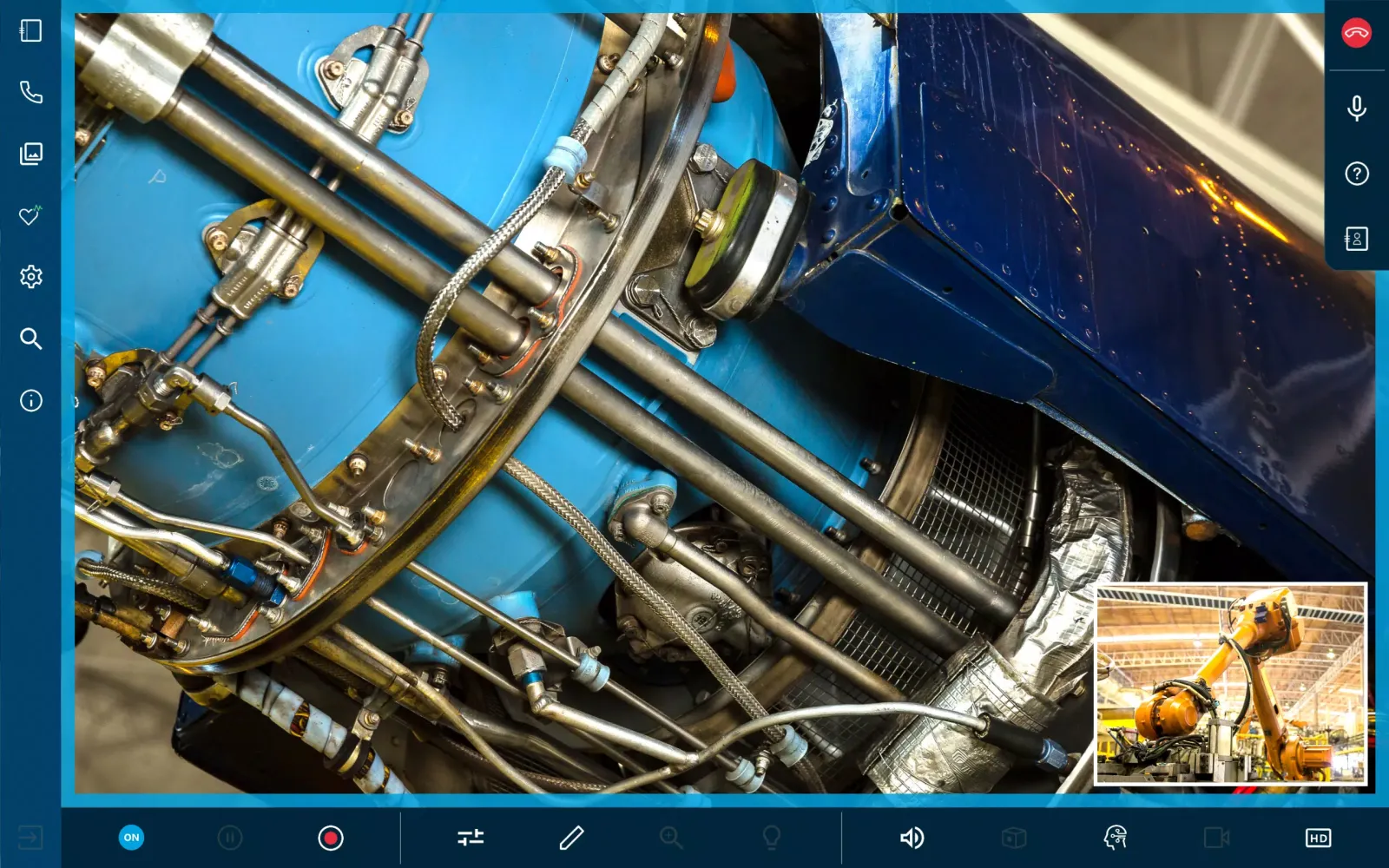Open the help question mark icon
This screenshot has height=868, width=1389.
pyautogui.click(x=1356, y=174)
